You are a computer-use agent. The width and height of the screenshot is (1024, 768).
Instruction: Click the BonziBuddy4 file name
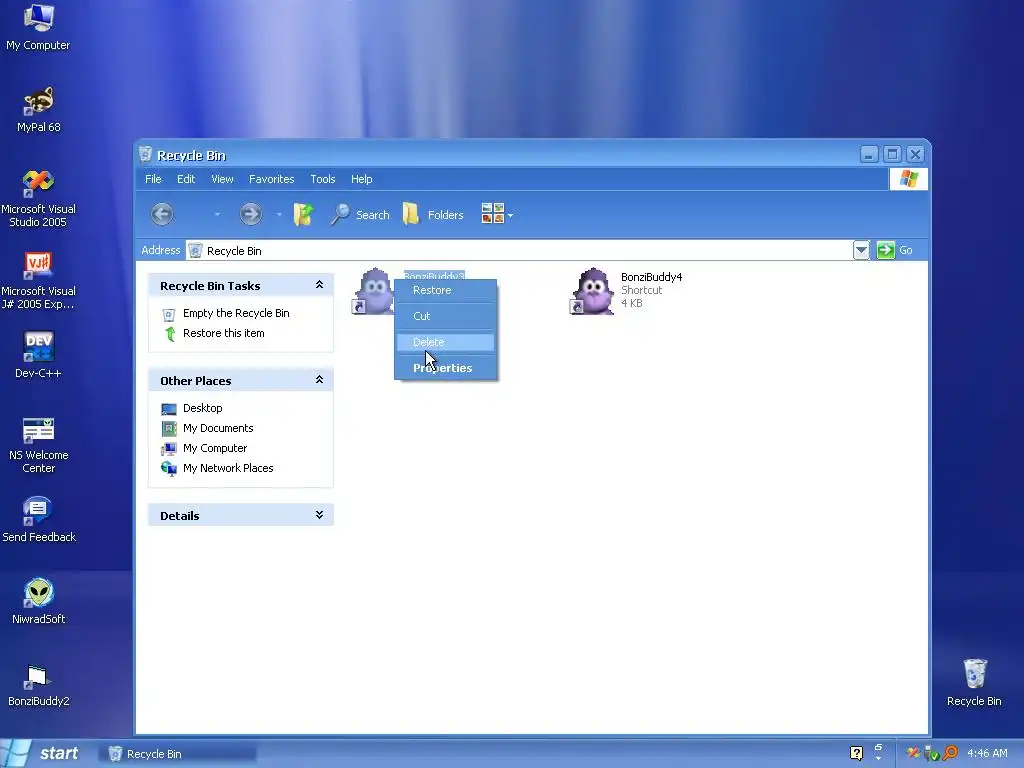651,277
